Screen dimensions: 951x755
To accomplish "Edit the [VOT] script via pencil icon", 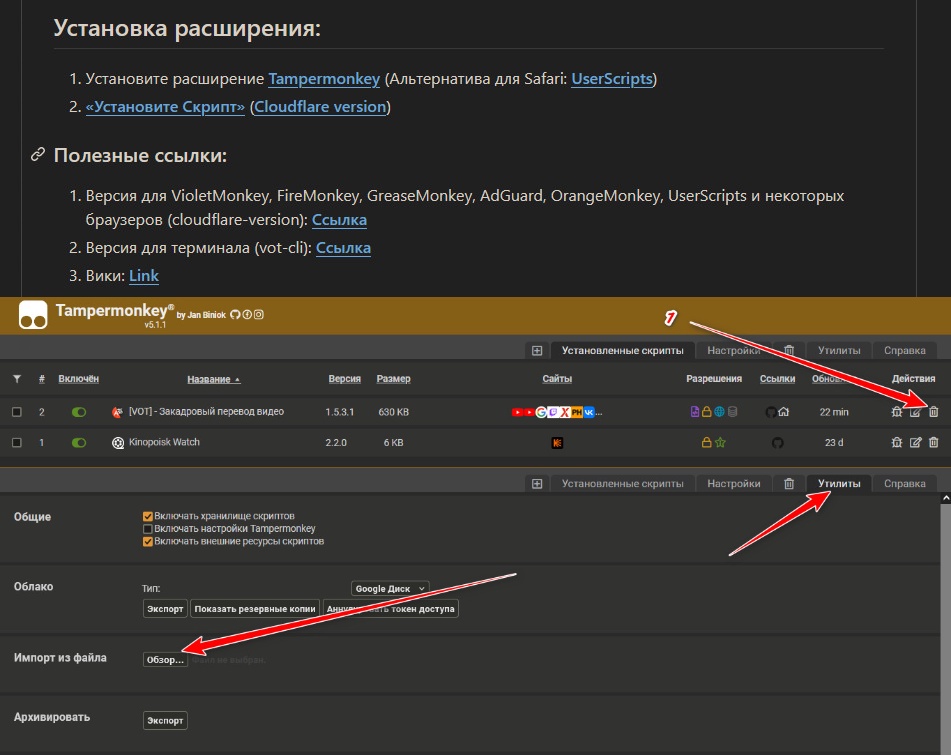I will (x=915, y=412).
